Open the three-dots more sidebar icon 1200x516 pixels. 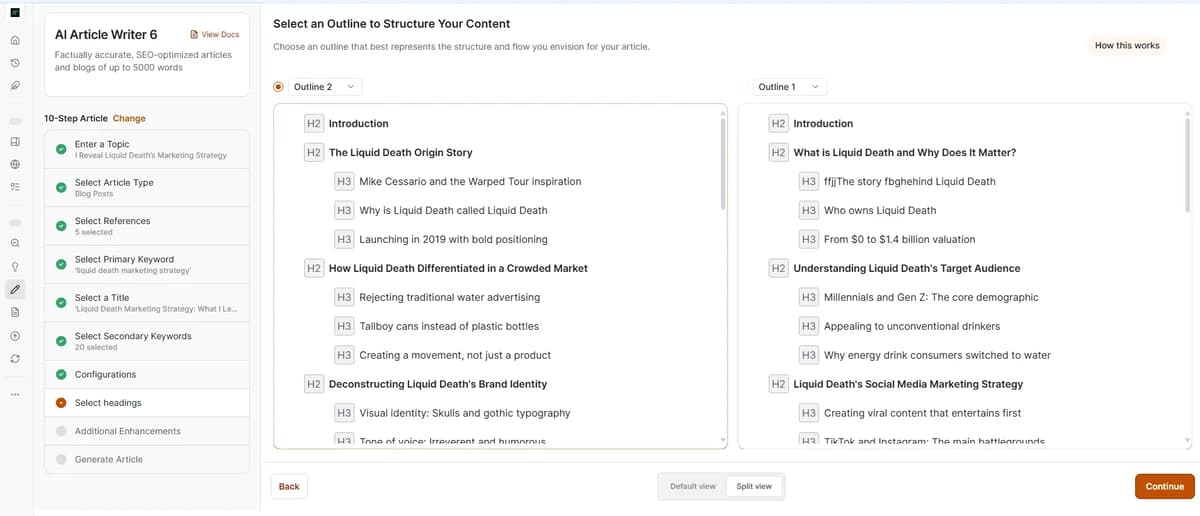15,394
